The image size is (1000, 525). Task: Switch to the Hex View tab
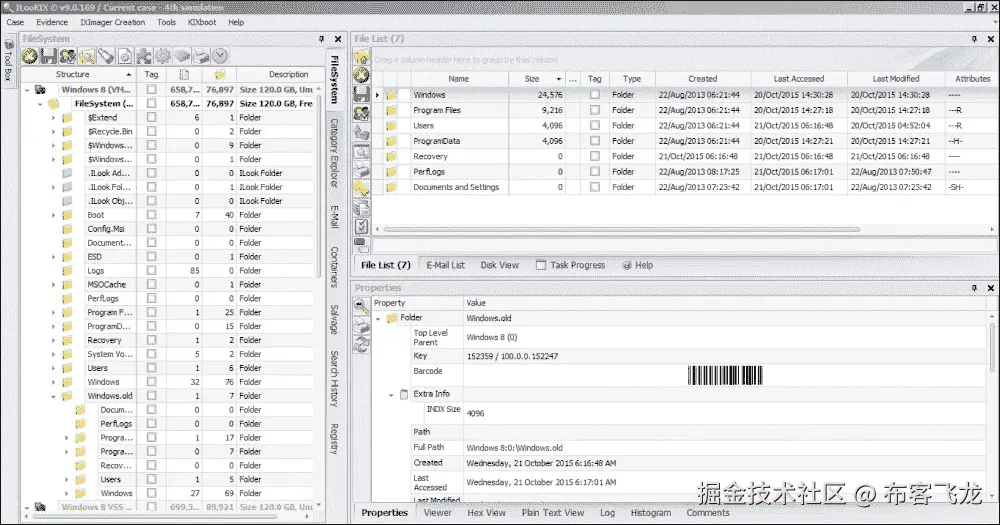[x=486, y=512]
